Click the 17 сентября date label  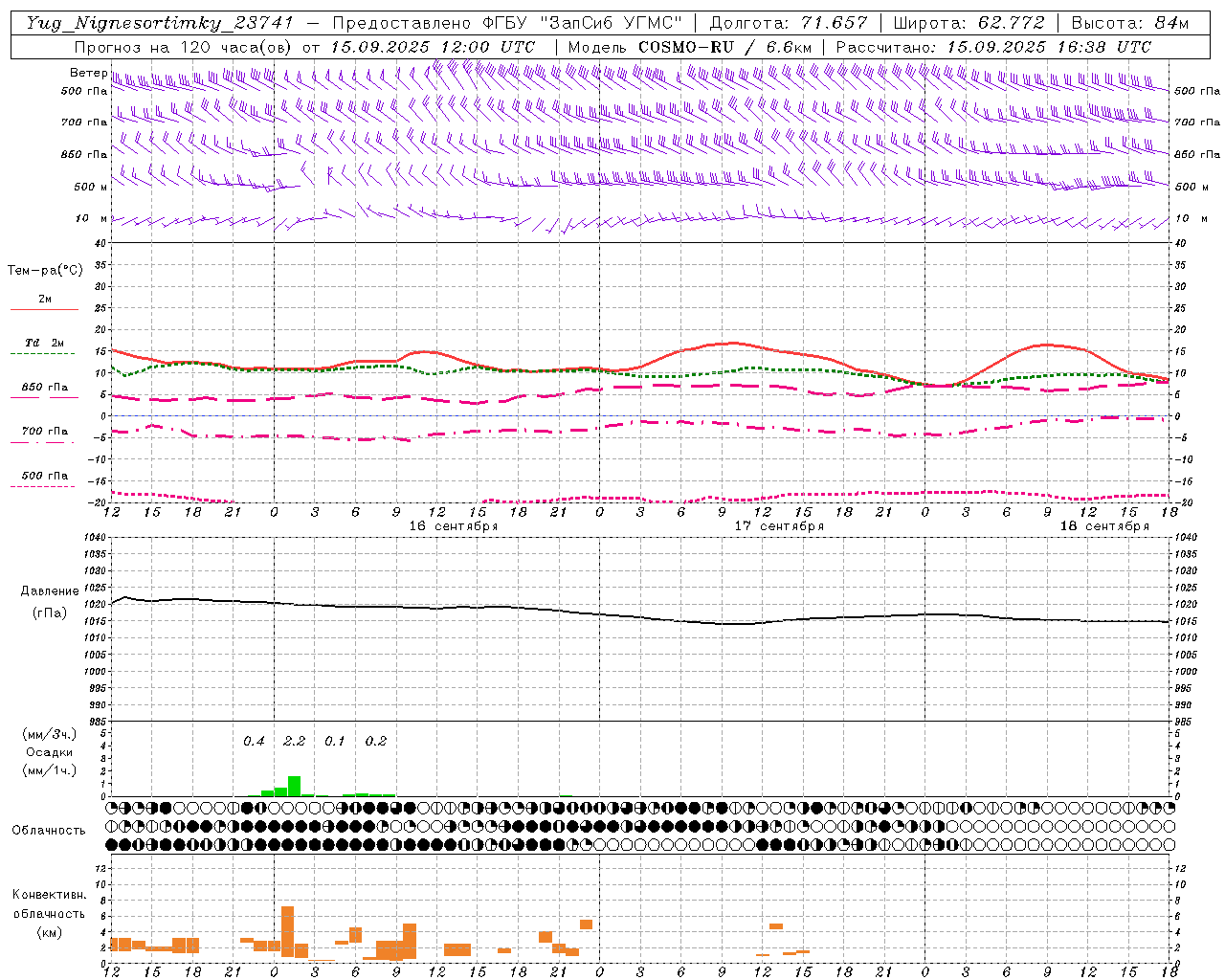pyautogui.click(x=779, y=526)
